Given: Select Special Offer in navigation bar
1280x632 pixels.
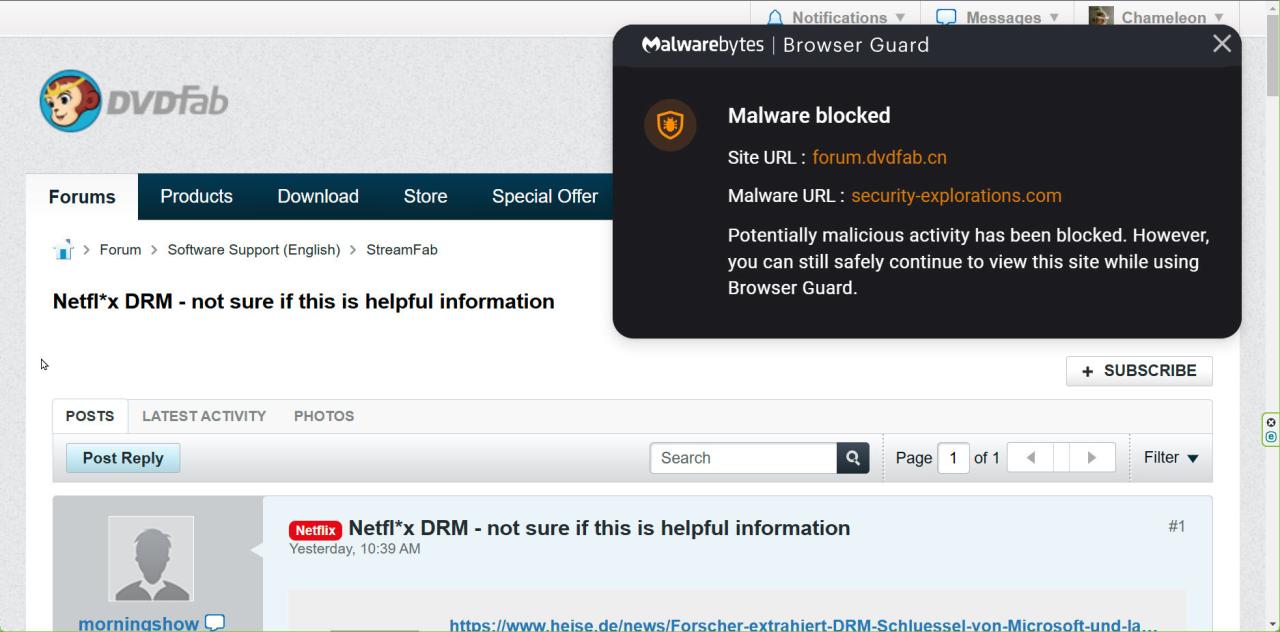Looking at the screenshot, I should (544, 197).
